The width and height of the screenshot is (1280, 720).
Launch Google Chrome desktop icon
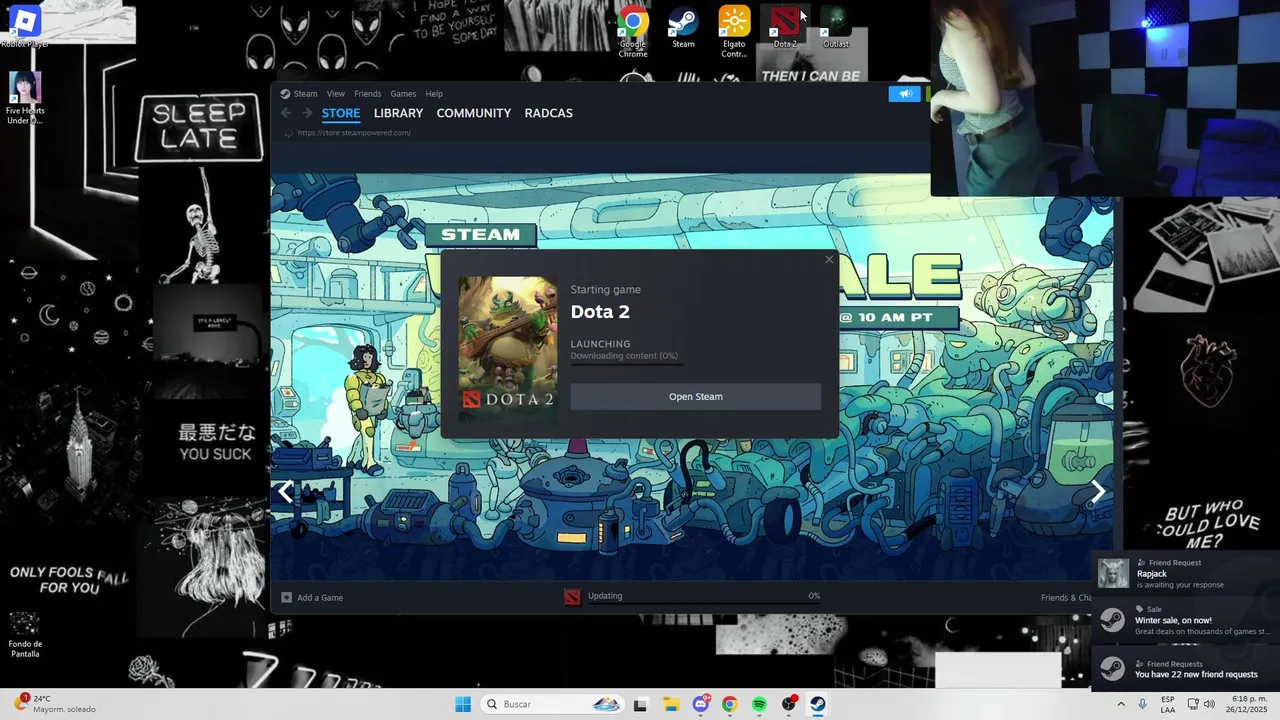point(632,30)
